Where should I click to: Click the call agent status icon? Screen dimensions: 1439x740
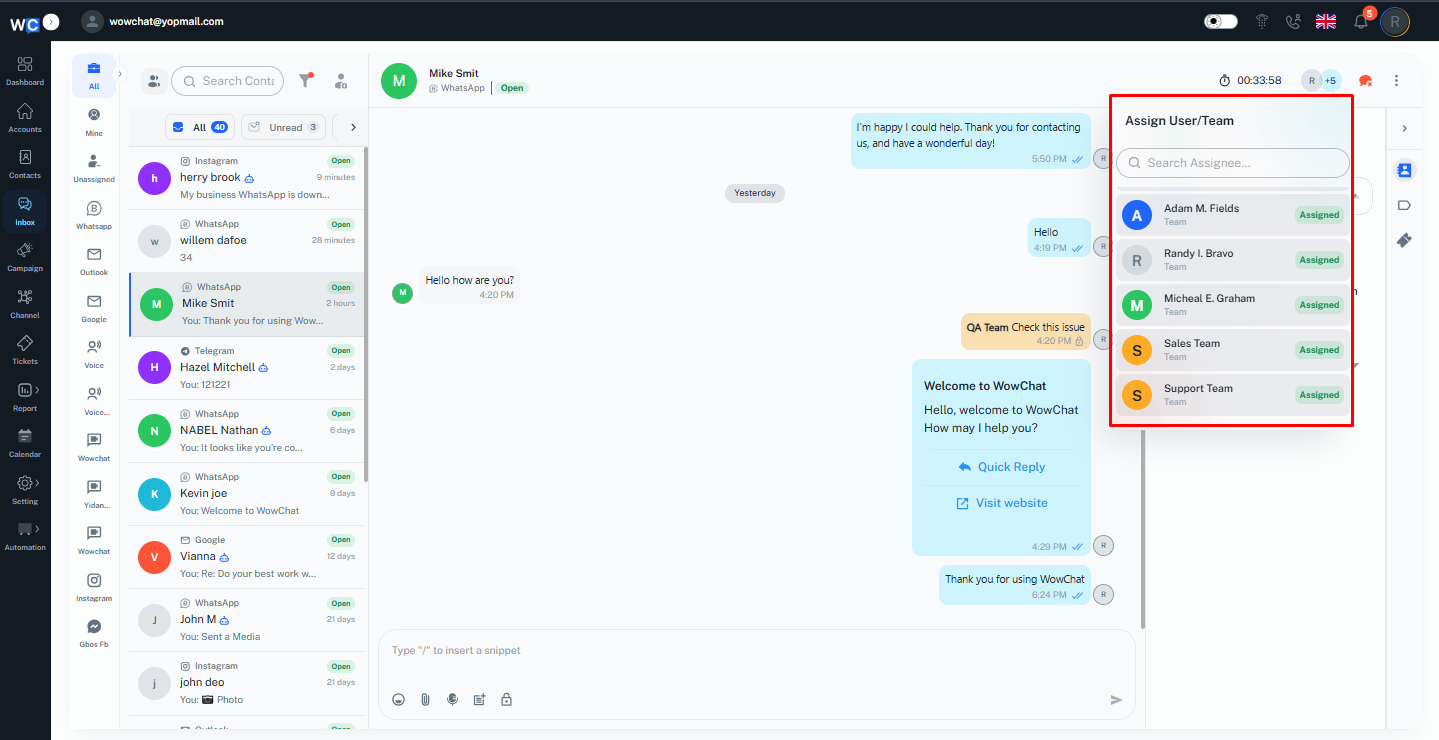coord(1292,21)
